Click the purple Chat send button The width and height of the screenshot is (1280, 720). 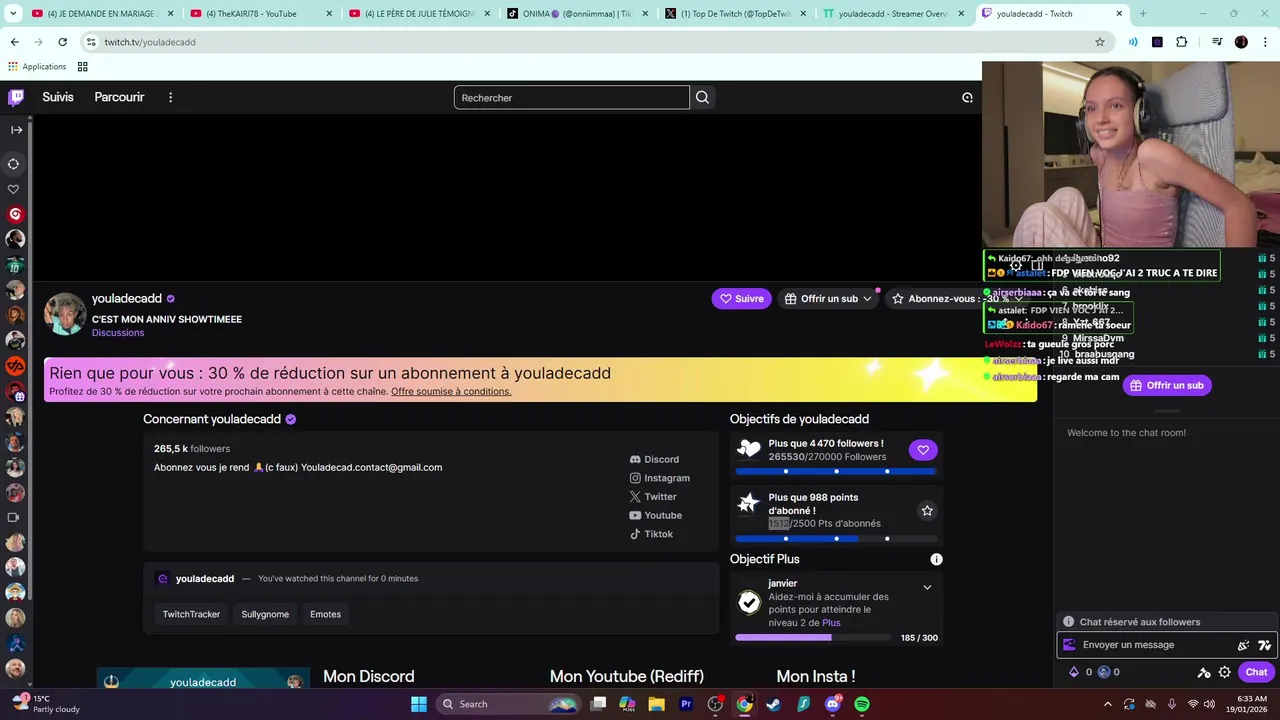(1256, 672)
